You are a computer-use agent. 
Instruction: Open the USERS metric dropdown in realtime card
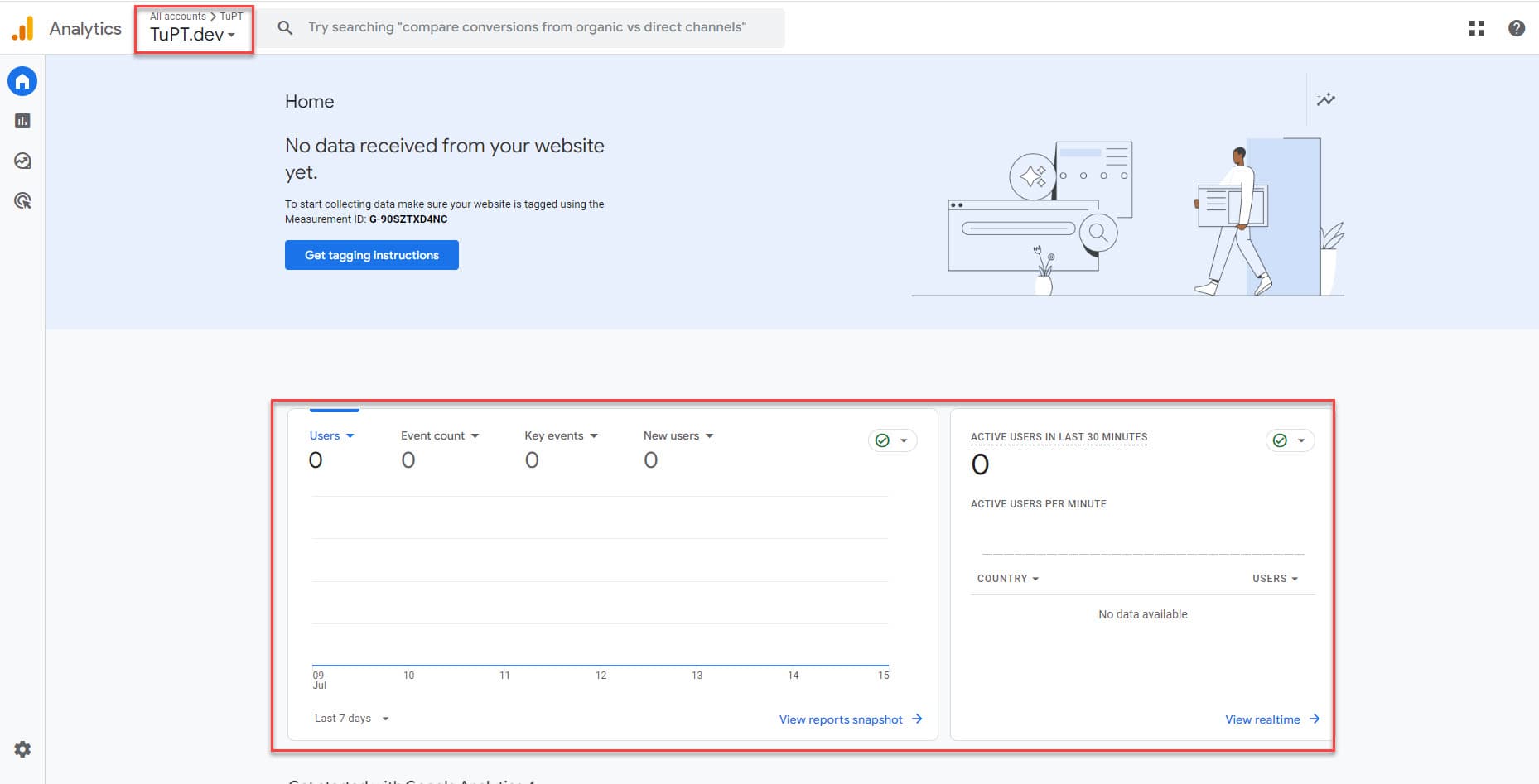[x=1275, y=579]
